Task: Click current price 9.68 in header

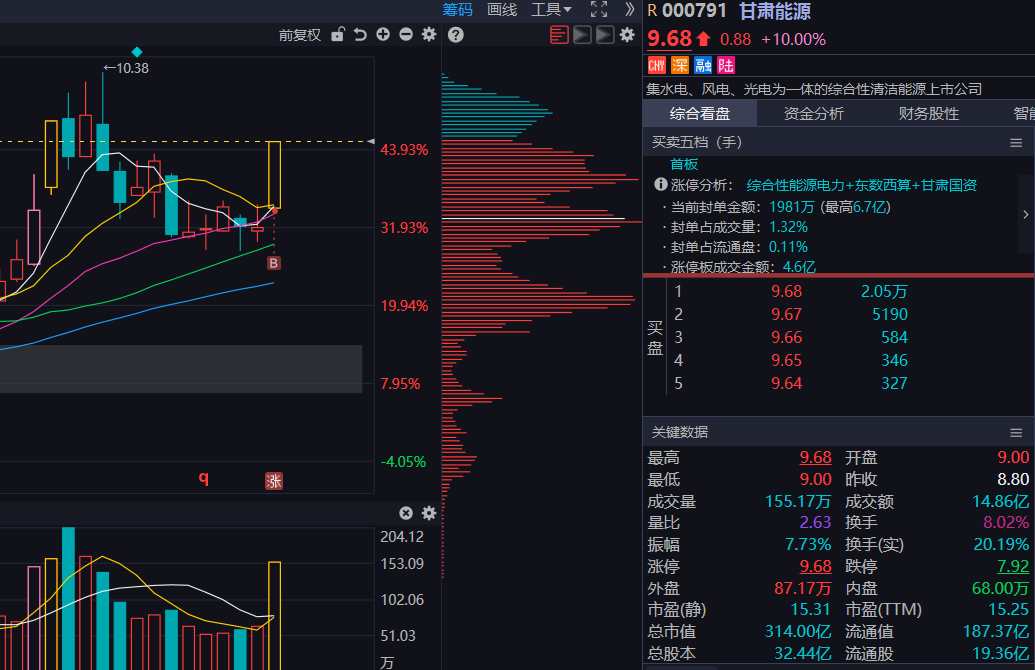Action: point(669,39)
